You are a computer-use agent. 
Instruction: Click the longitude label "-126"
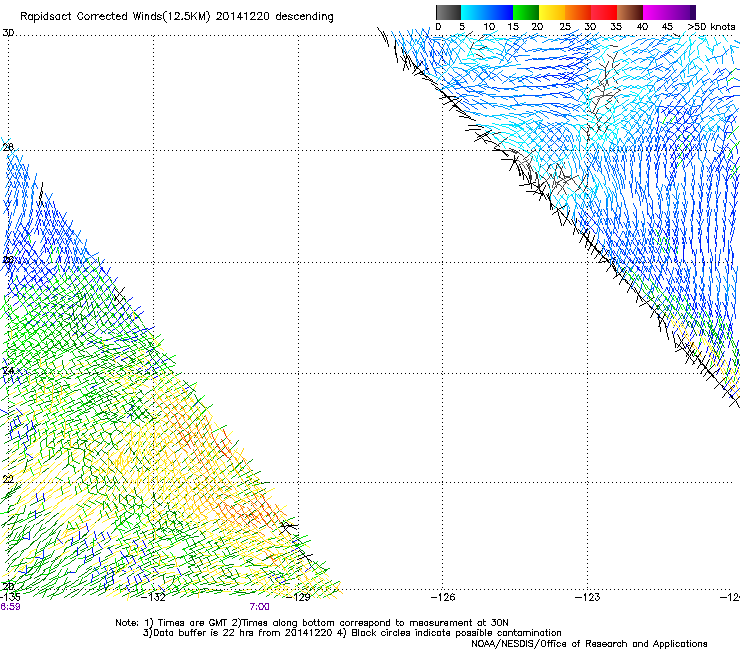[443, 597]
